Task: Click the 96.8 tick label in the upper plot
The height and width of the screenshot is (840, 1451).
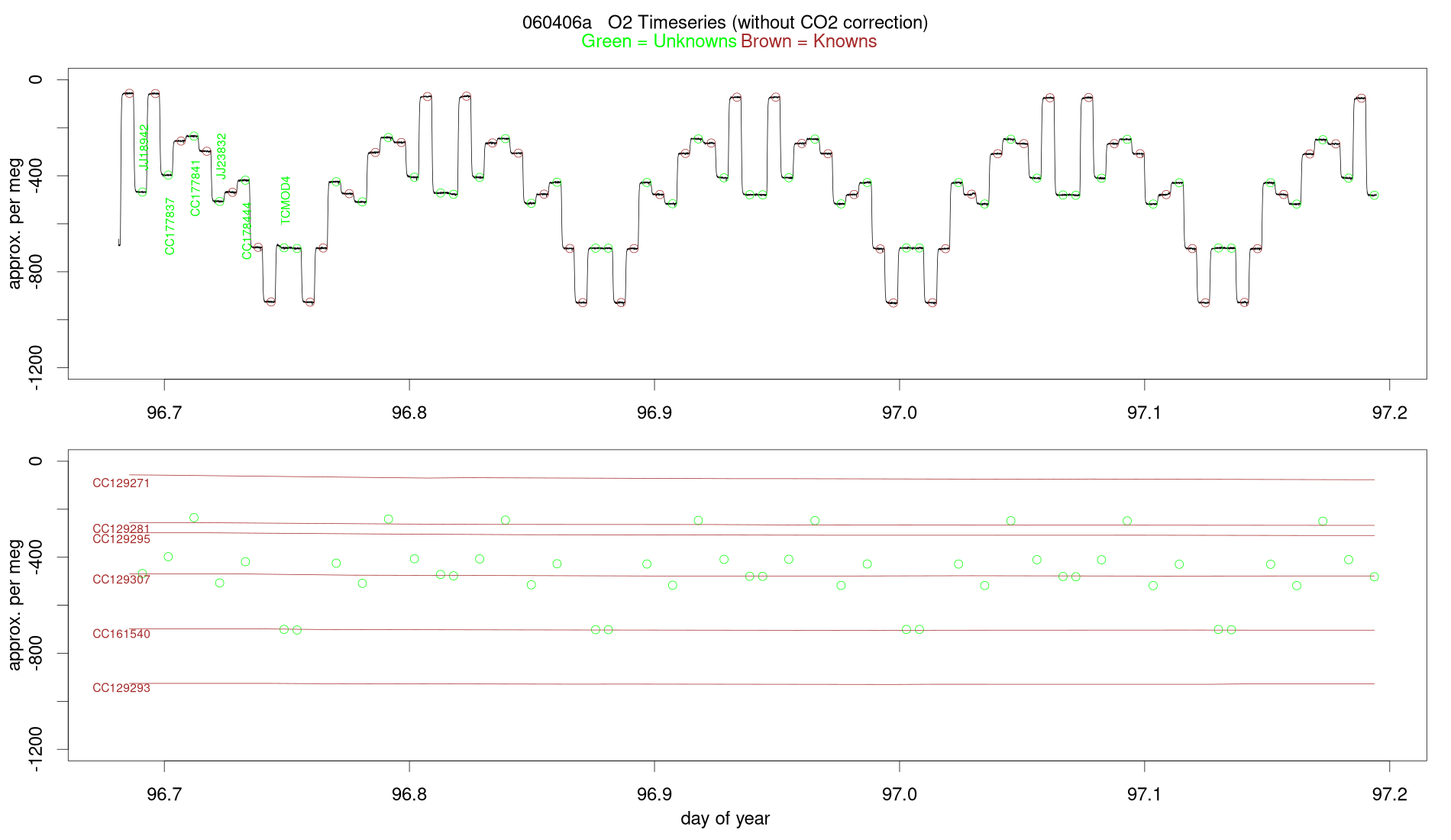Action: 409,412
